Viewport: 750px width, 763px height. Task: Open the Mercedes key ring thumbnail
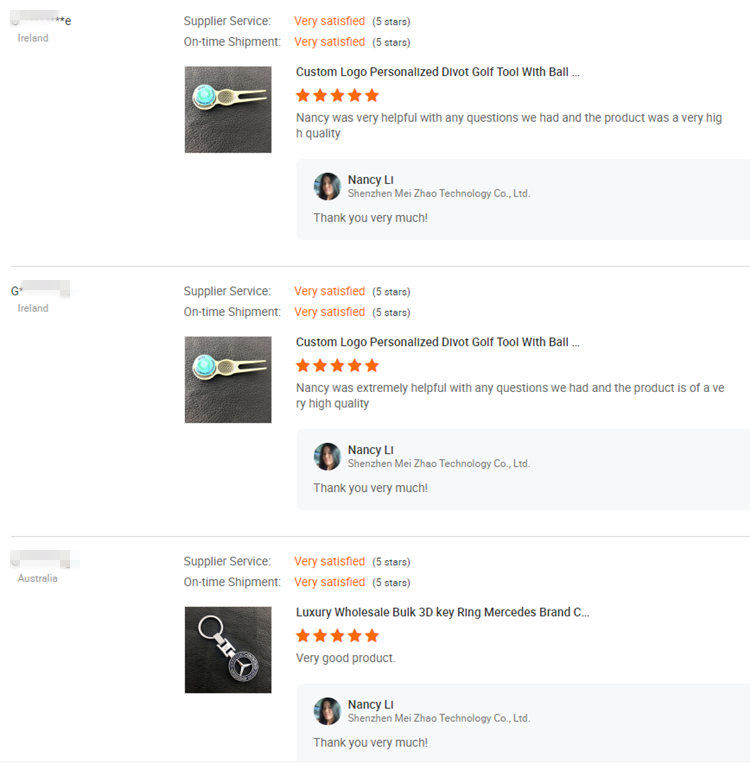pyautogui.click(x=228, y=650)
